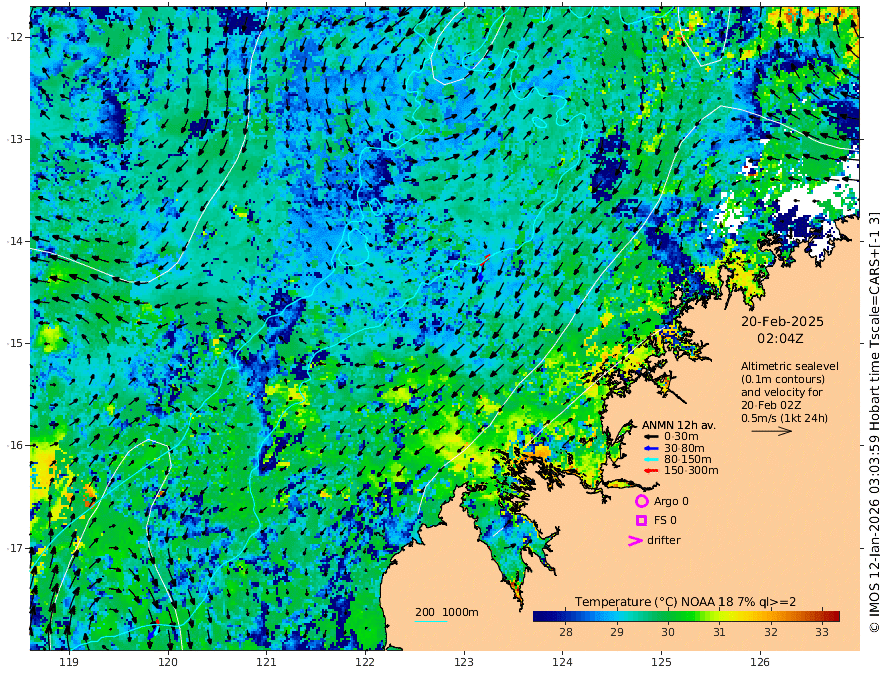Click the longitude axis label 125
880x680 pixels.
[x=661, y=663]
